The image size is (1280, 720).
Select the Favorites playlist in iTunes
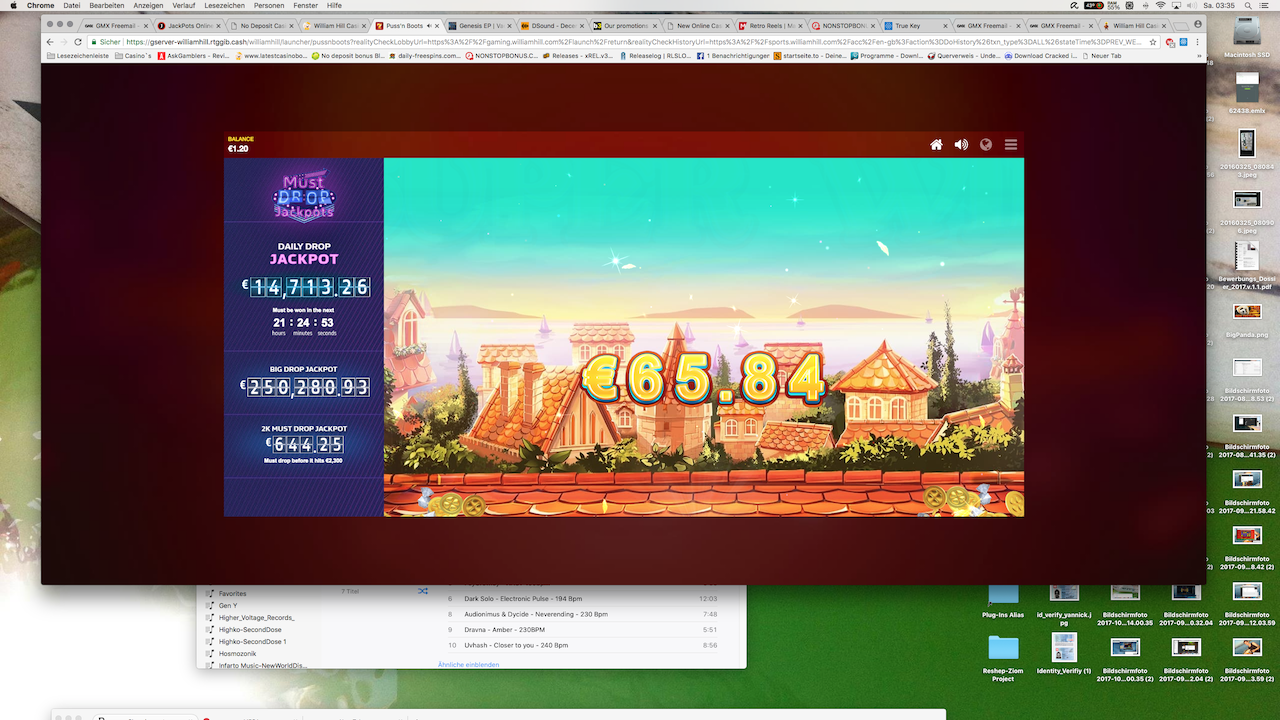232,593
